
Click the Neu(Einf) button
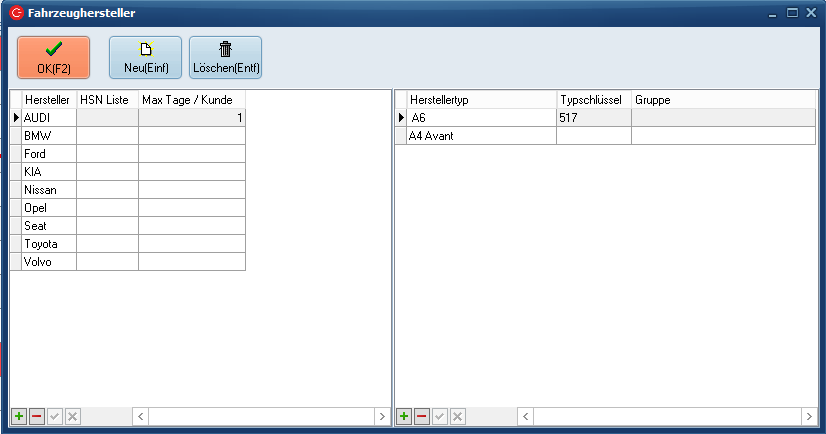[145, 57]
